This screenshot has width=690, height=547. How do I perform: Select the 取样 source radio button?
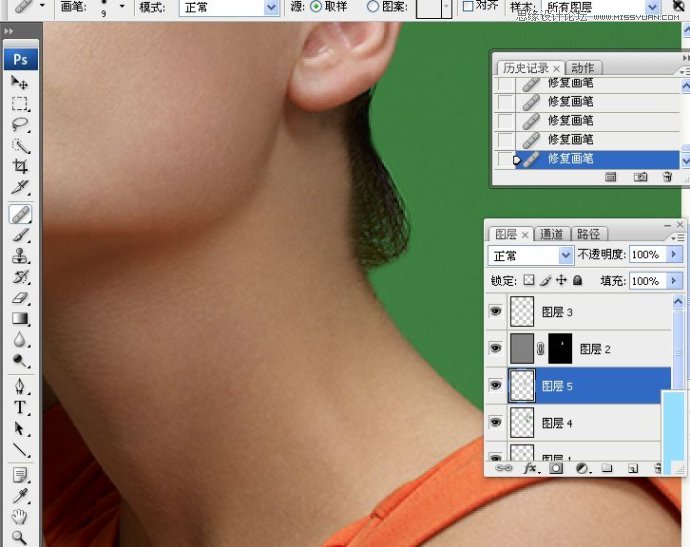[316, 6]
